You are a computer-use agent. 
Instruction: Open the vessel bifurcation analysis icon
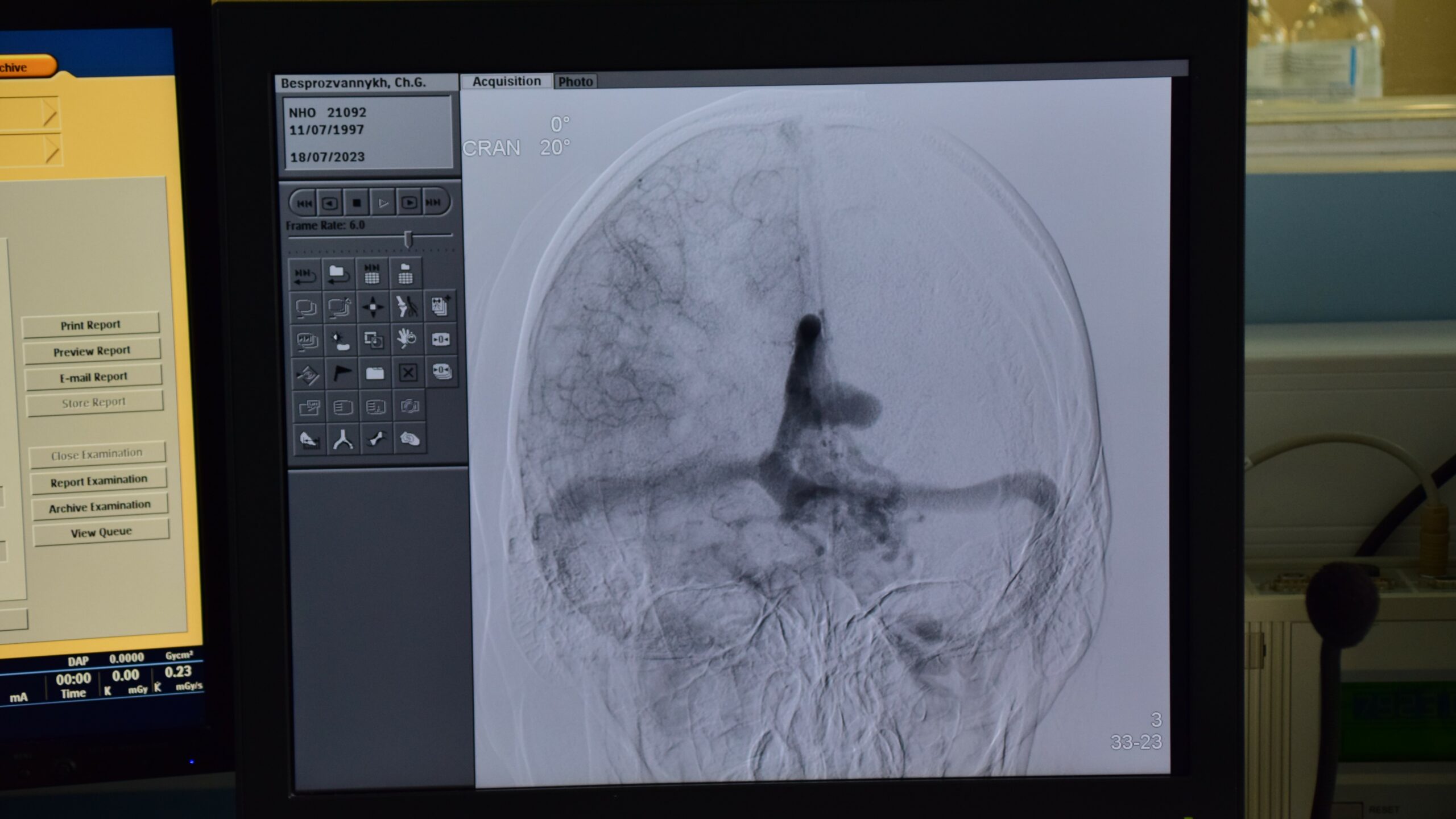click(343, 440)
